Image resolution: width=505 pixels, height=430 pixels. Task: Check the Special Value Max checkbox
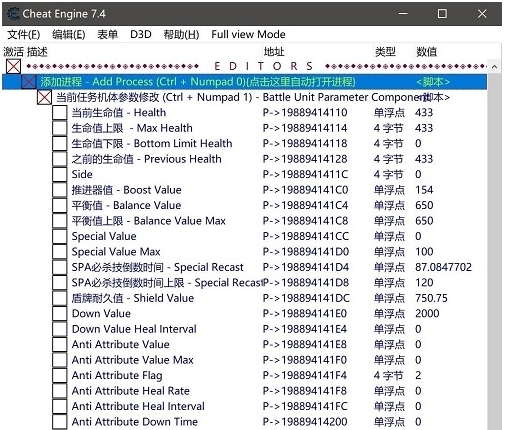click(60, 252)
